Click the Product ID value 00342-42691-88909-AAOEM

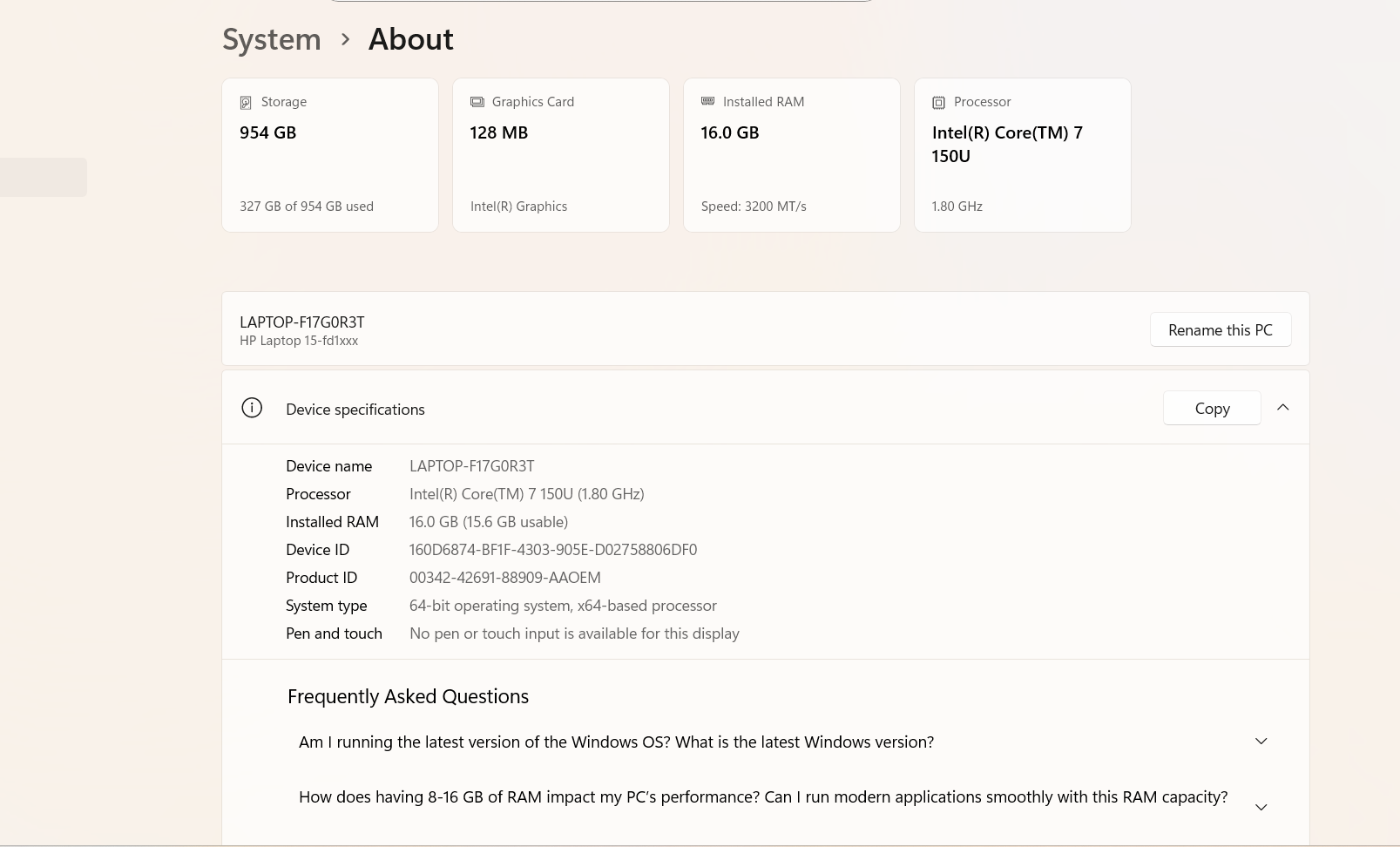click(504, 578)
